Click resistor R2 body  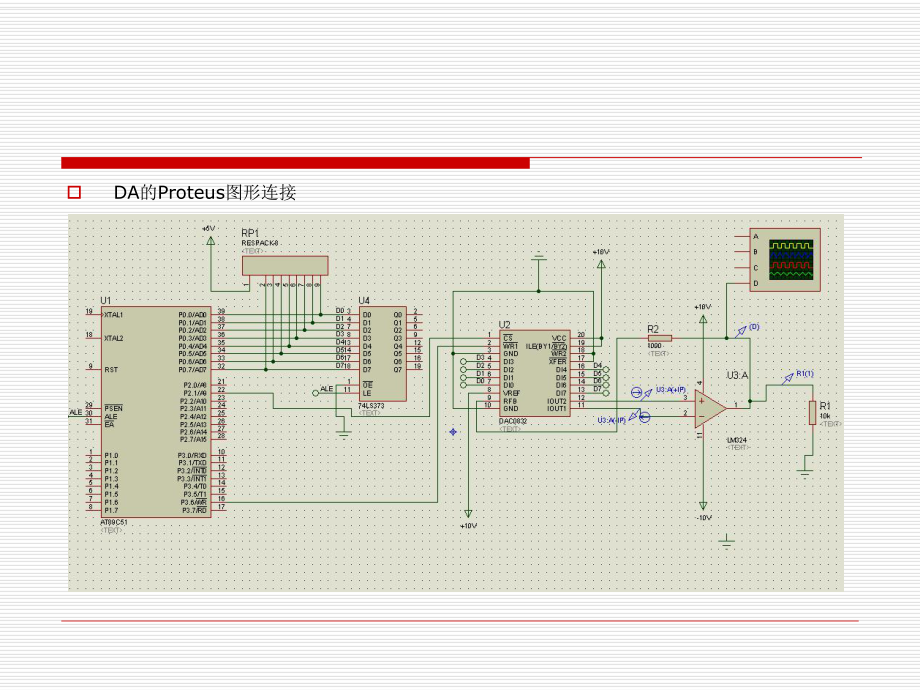pyautogui.click(x=659, y=339)
